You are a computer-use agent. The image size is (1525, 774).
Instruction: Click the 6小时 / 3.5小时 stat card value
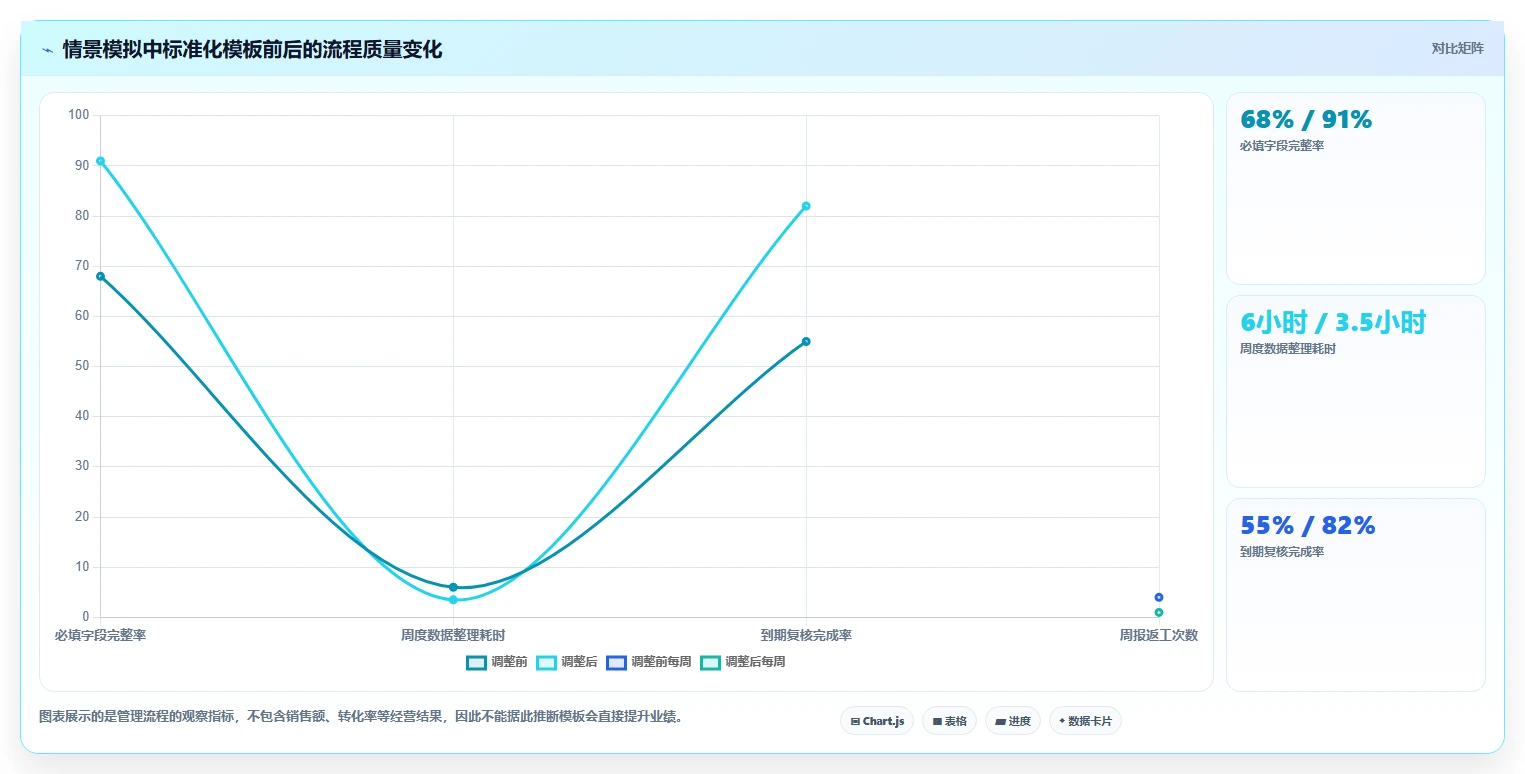(x=1333, y=322)
